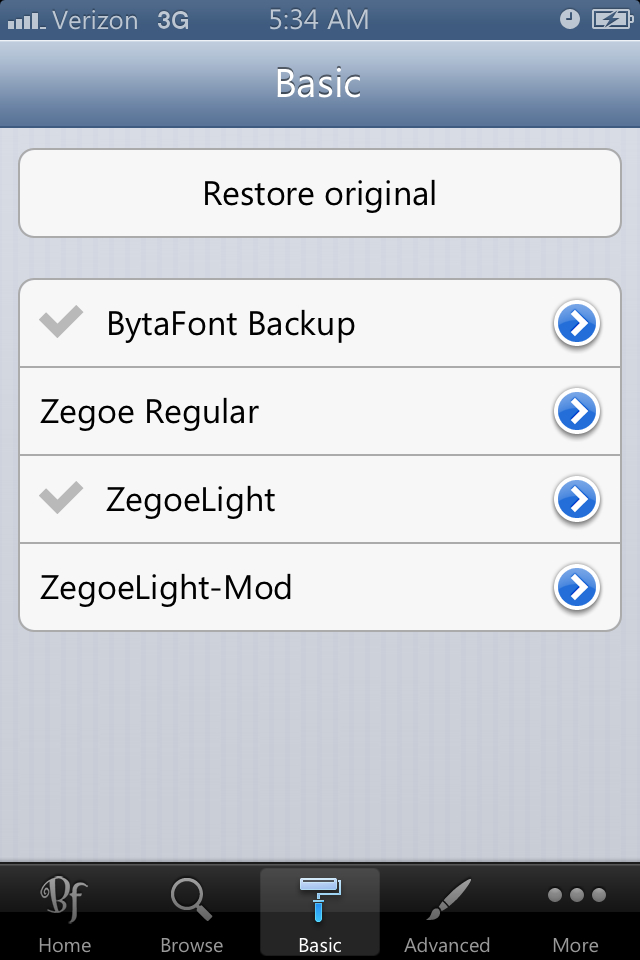Tap the Advanced paintbrush icon

point(447,898)
